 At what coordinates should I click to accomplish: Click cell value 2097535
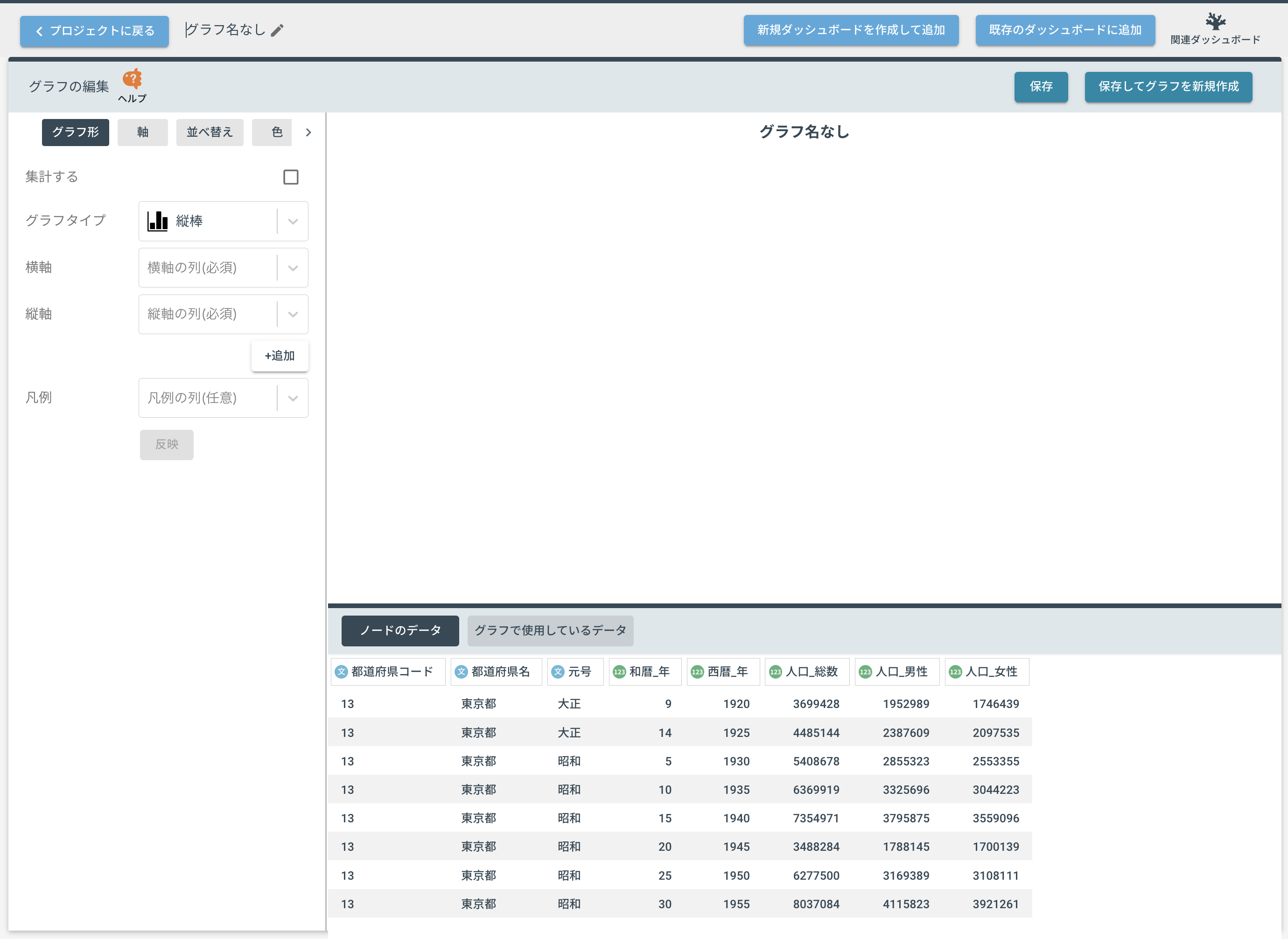(996, 733)
